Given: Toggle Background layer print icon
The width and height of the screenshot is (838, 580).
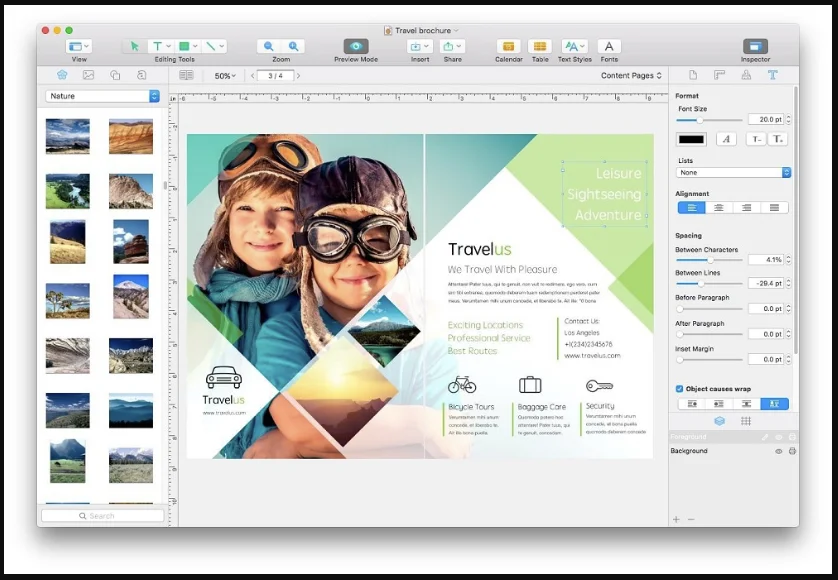Looking at the screenshot, I should coord(792,451).
